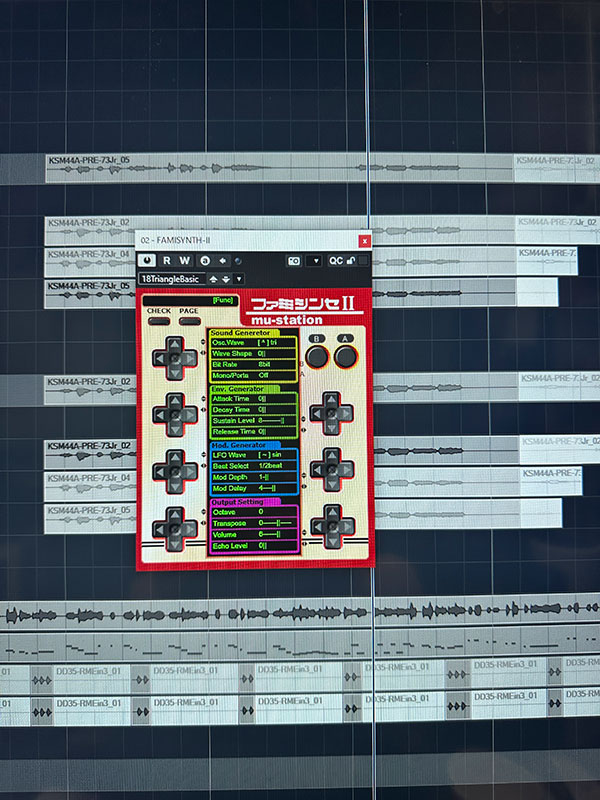
Task: Switch the A/B comparison setting button
Action: 205,261
